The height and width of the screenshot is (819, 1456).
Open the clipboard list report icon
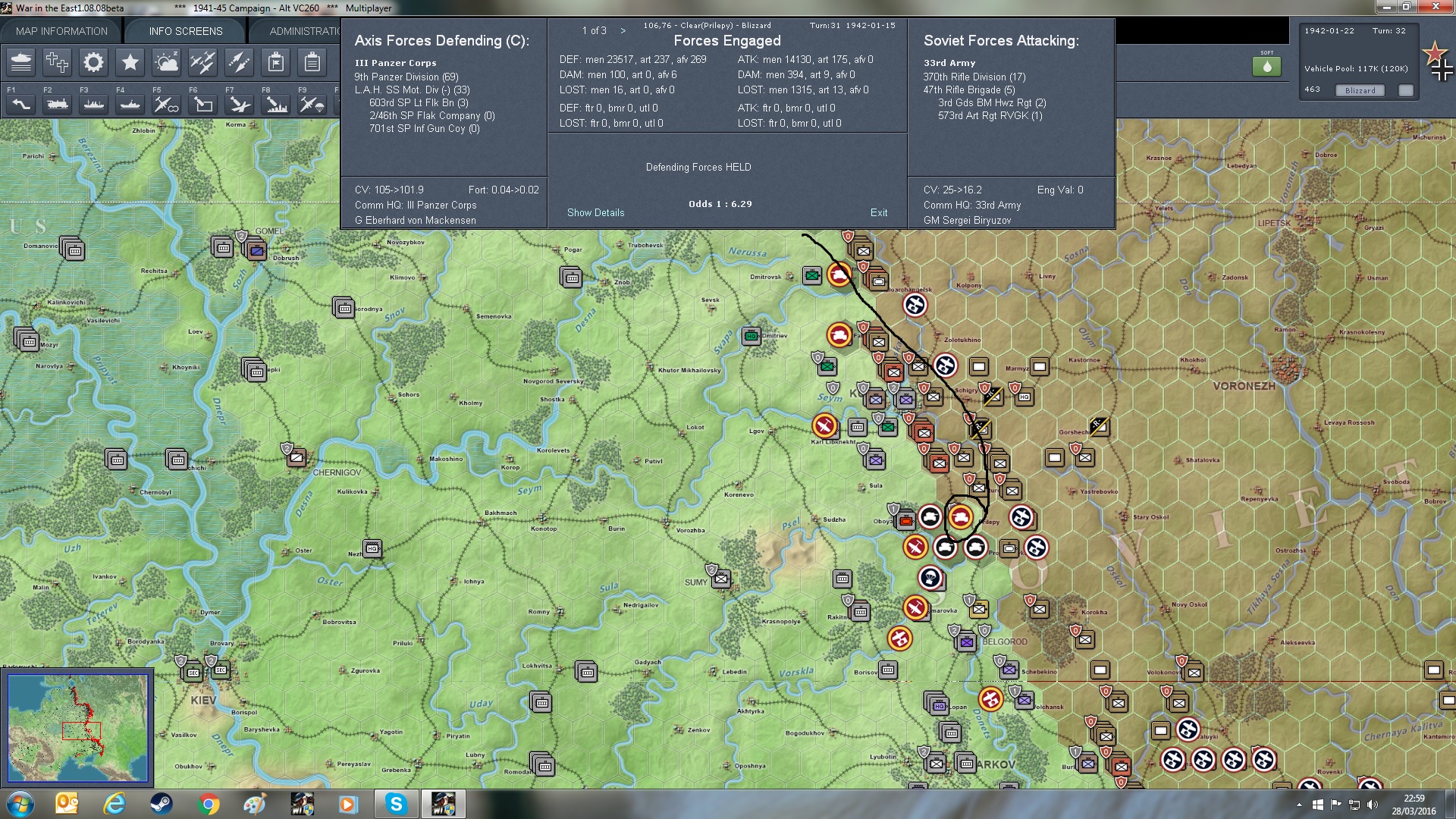click(x=312, y=62)
